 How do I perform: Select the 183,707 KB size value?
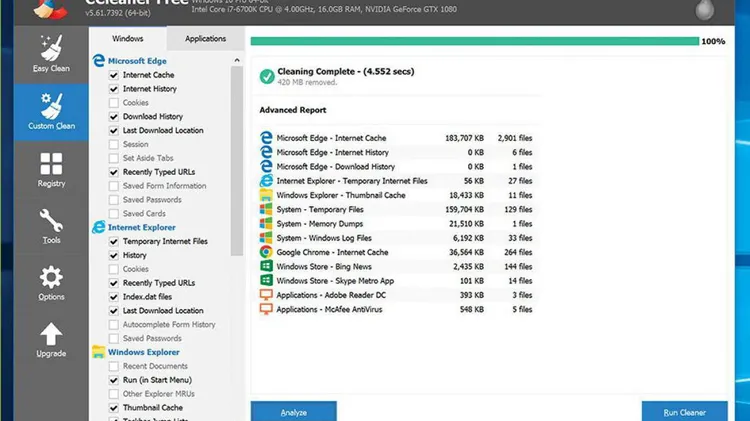coord(464,138)
